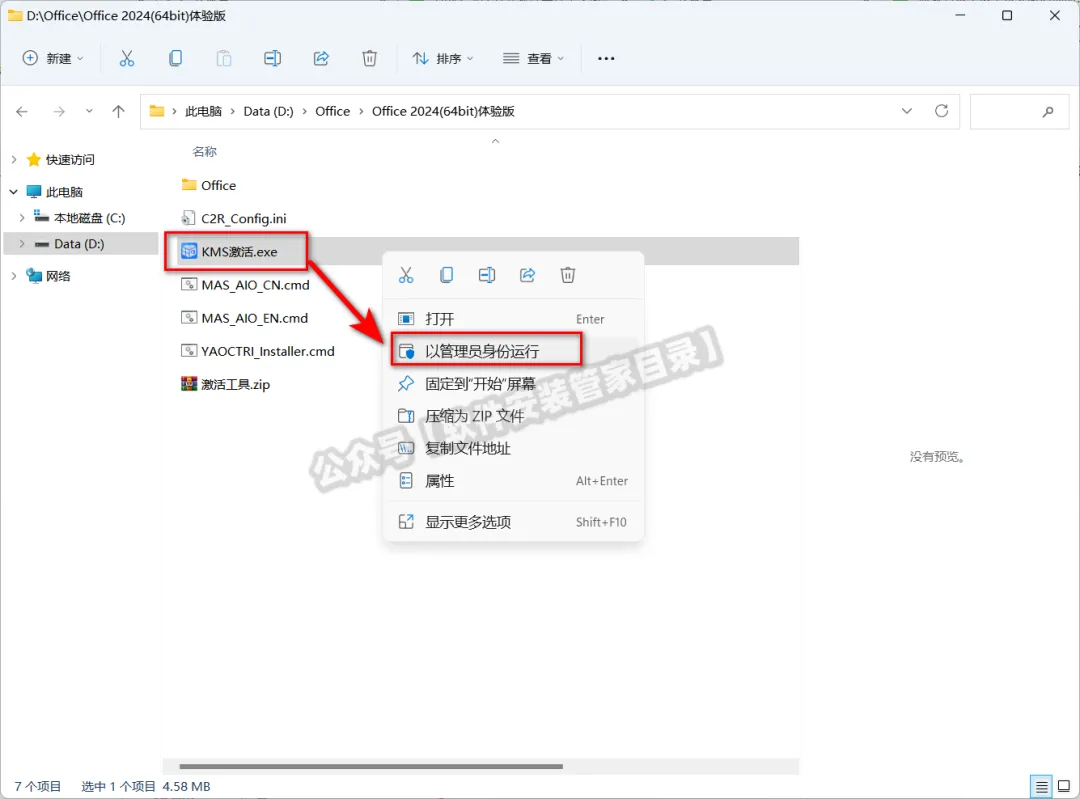Choose 打开 in the context menu
Viewport: 1080px width, 799px height.
tap(513, 319)
